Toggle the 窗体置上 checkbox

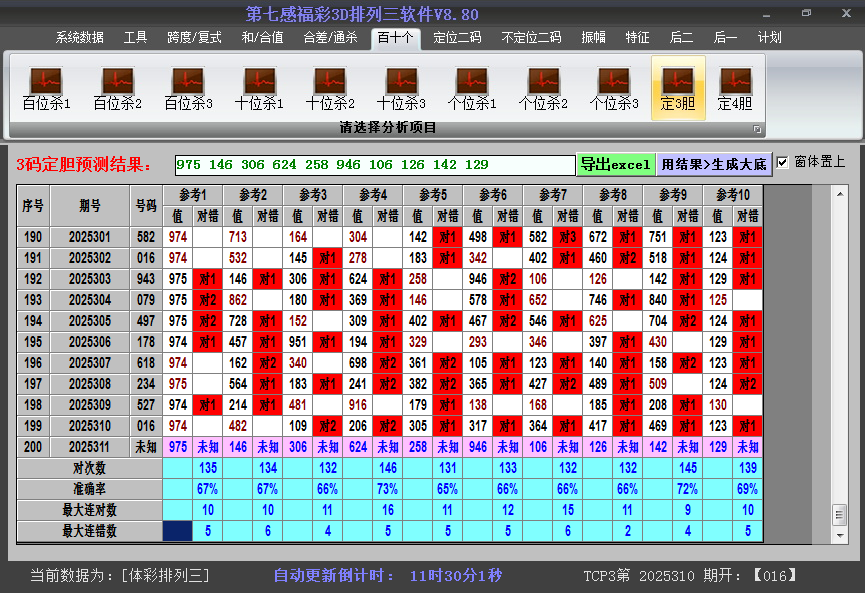coord(783,162)
